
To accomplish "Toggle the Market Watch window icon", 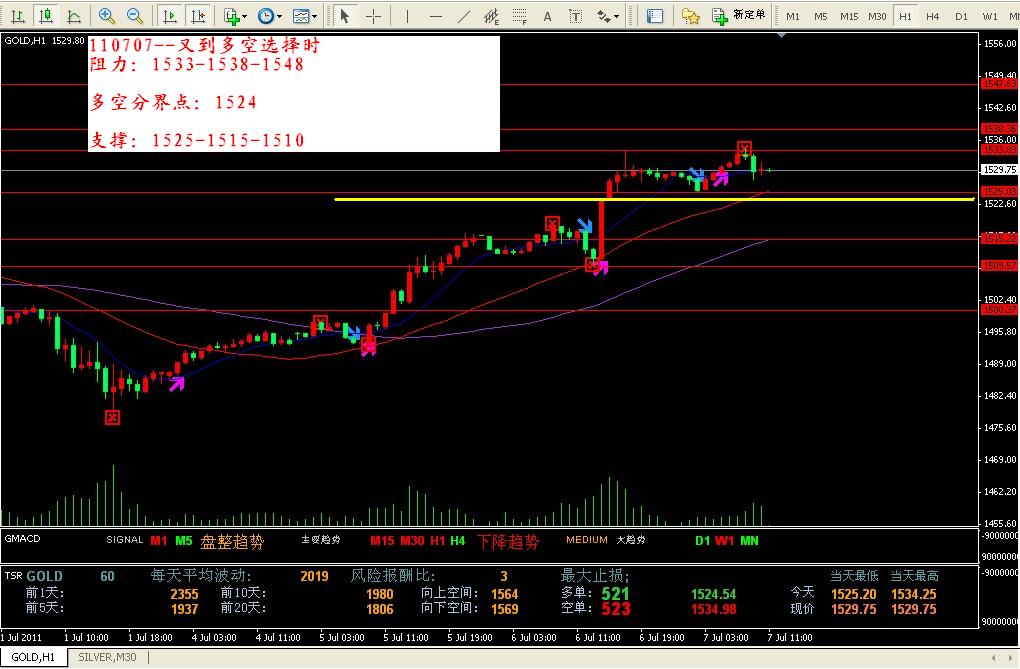I will tap(655, 16).
